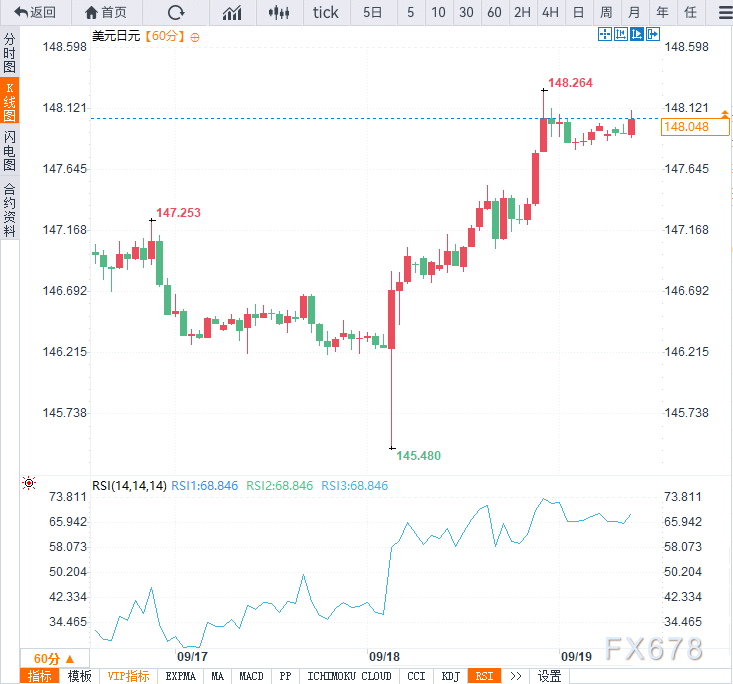The width and height of the screenshot is (733, 684).
Task: Expand the 60分 period dropdown
Action: [54, 658]
